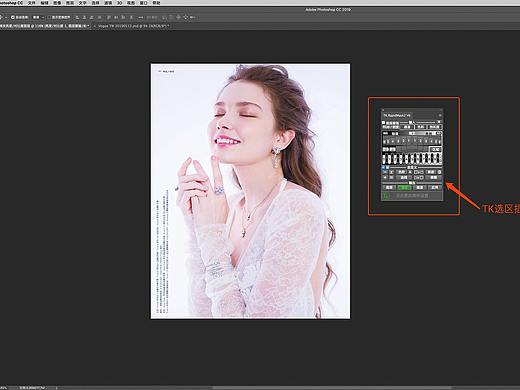
Task: Open the 滤镜 (Filter) menu
Action: 108,3
